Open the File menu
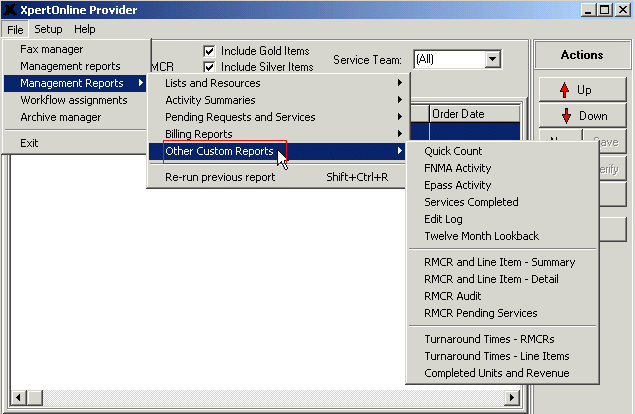 (15, 30)
